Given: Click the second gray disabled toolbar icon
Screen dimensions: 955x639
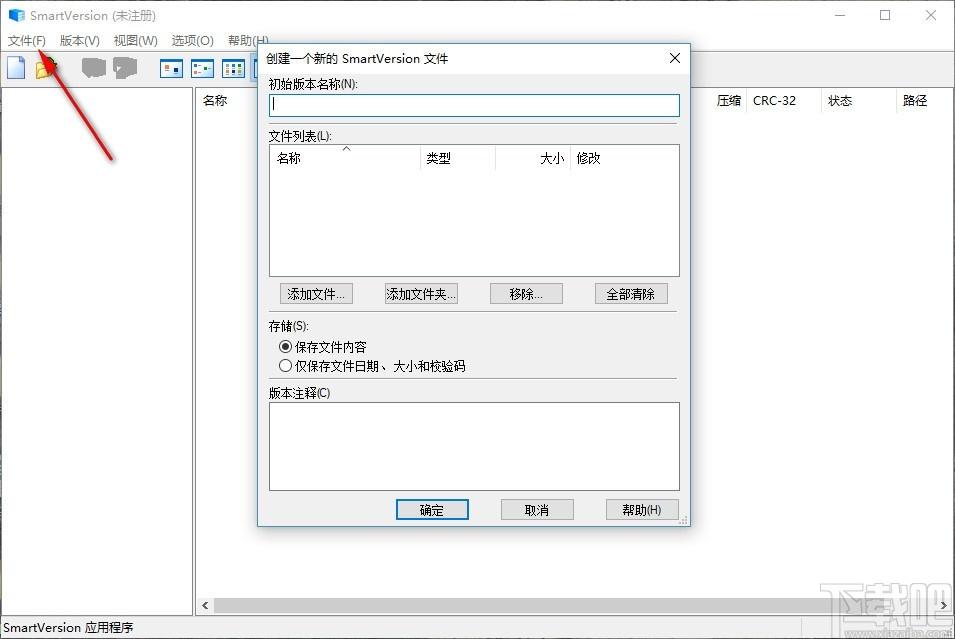Looking at the screenshot, I should tap(125, 68).
